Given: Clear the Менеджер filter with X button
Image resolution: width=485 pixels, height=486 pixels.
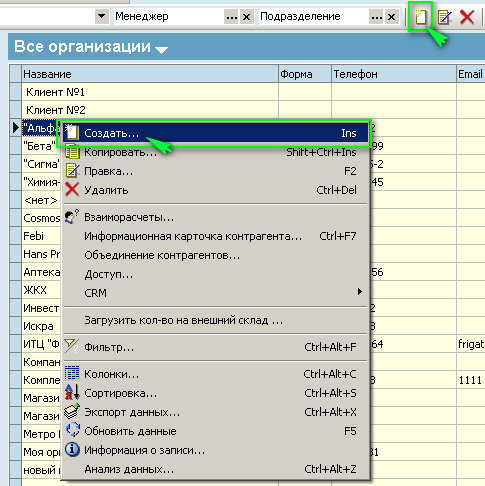Looking at the screenshot, I should click(x=246, y=17).
